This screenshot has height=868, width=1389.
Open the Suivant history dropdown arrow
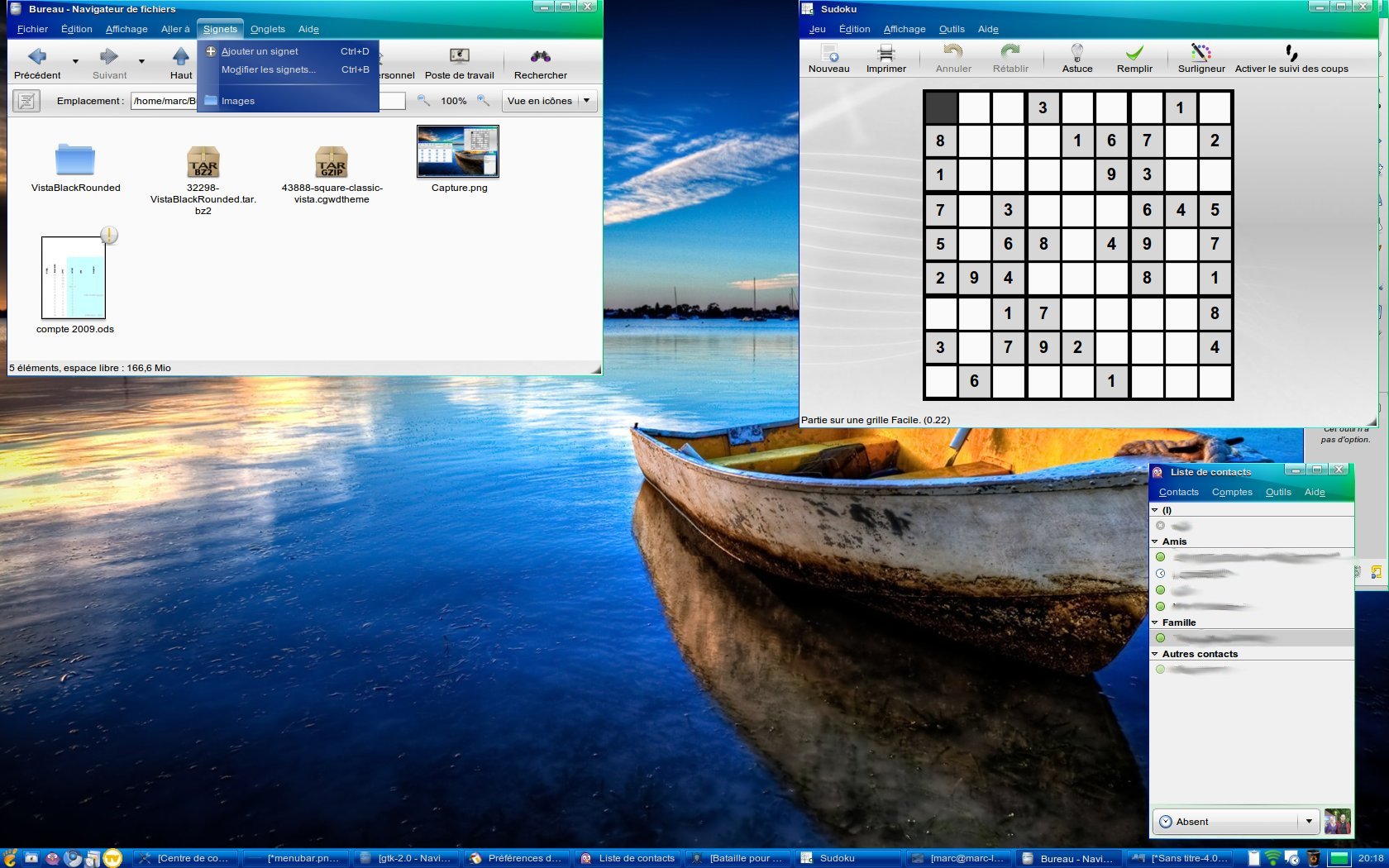[x=141, y=61]
